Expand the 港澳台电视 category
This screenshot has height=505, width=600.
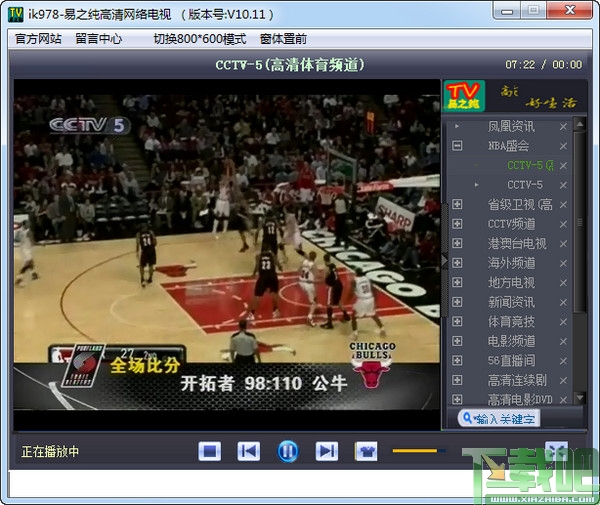coord(457,243)
